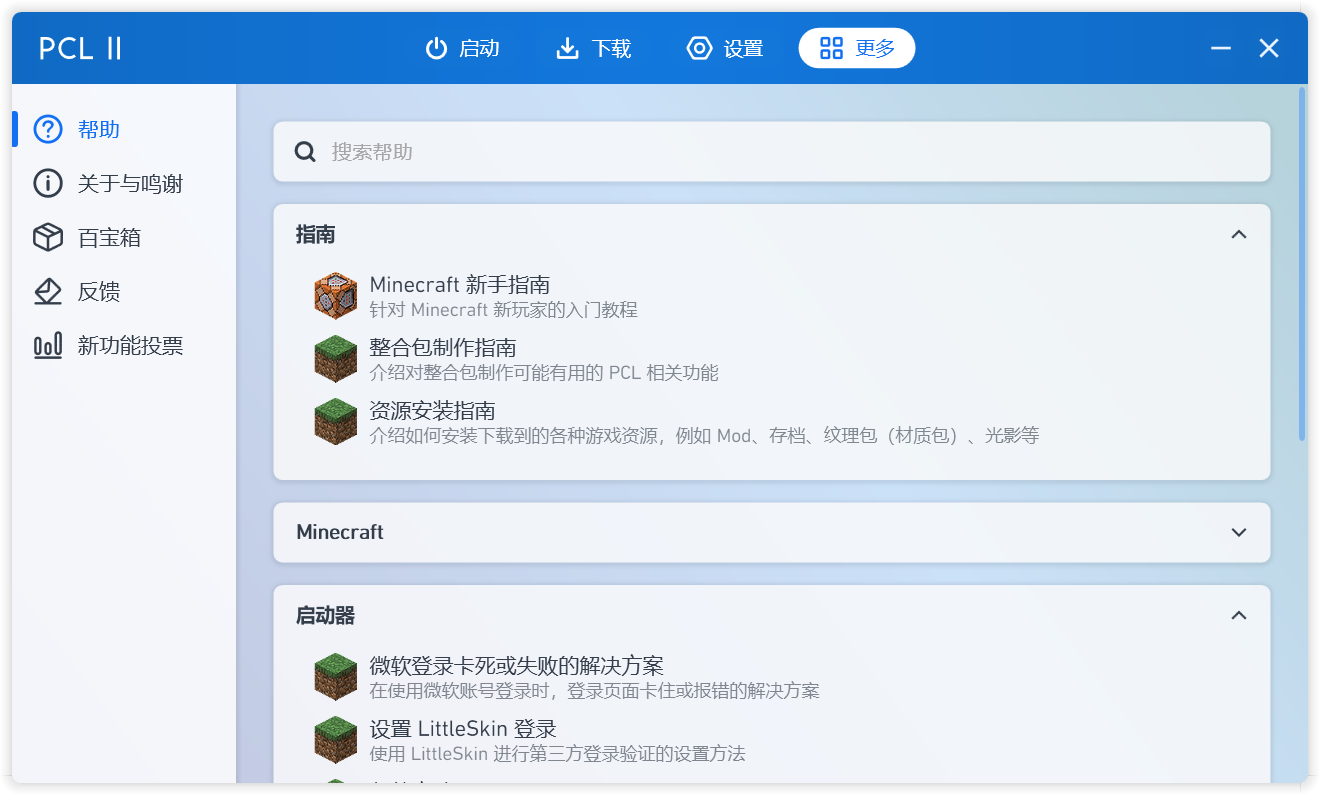Open Minecraft 新手指南 help entry

[772, 296]
